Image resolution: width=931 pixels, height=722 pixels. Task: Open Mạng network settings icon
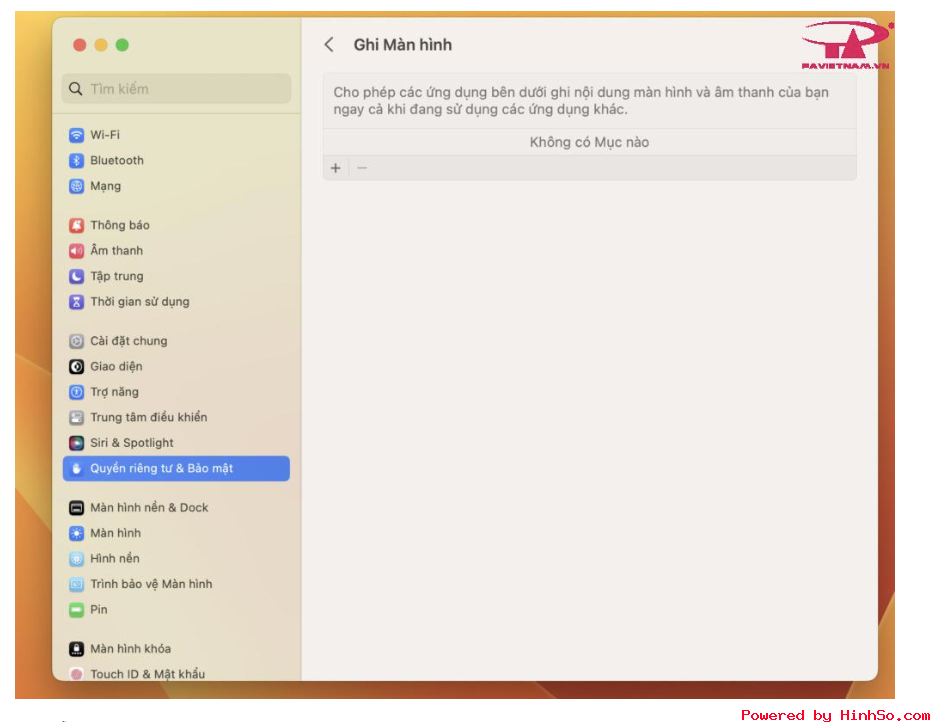tap(76, 186)
